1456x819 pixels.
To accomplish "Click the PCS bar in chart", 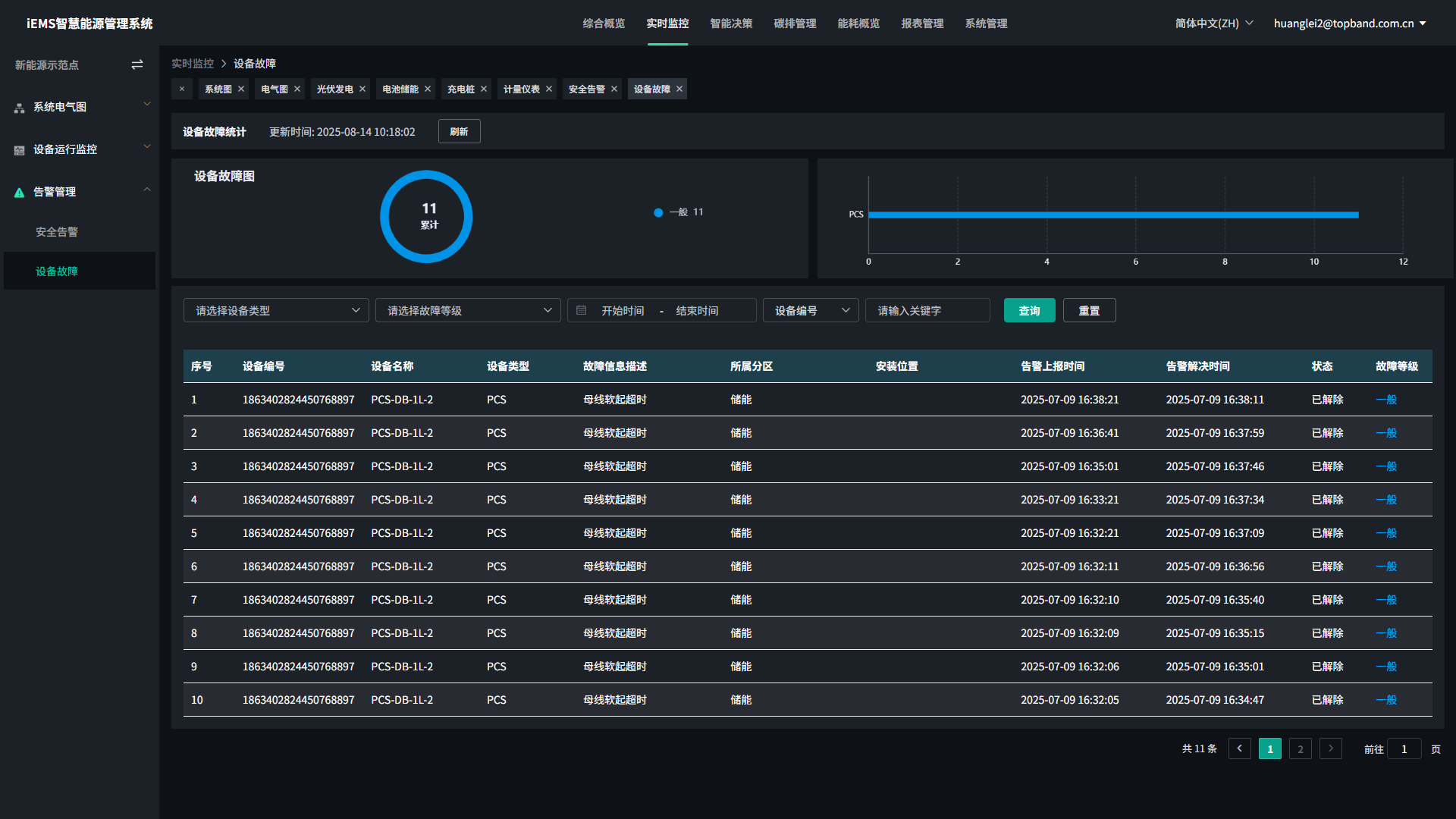I will [1112, 215].
